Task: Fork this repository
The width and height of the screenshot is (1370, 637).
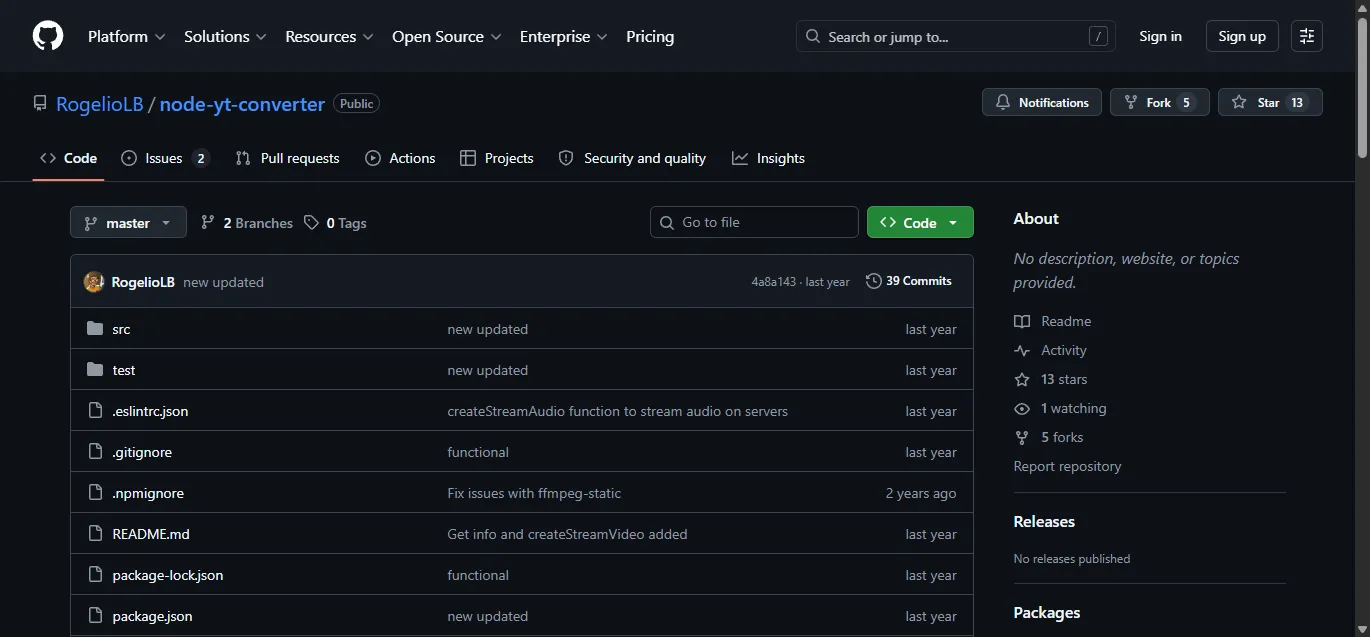Action: 1160,102
